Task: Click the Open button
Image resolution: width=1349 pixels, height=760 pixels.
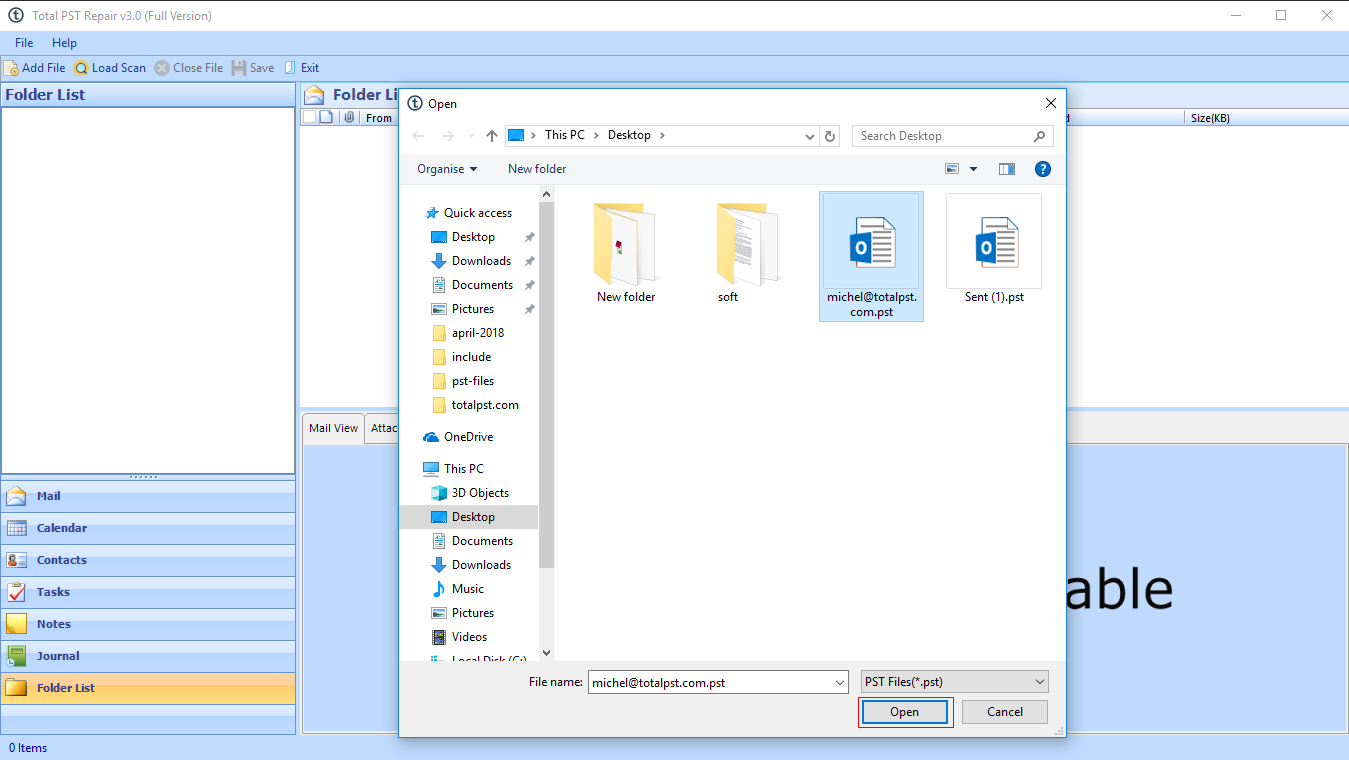Action: point(904,712)
